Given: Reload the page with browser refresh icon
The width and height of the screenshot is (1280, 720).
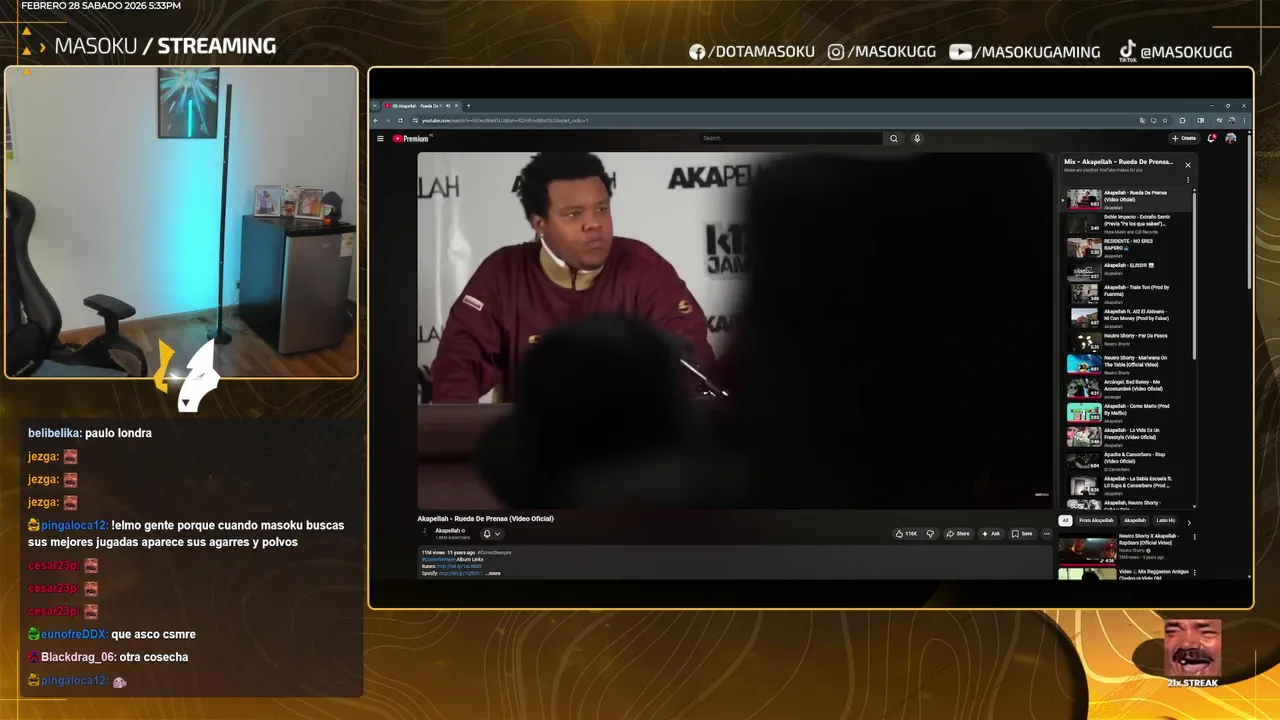Looking at the screenshot, I should [400, 120].
